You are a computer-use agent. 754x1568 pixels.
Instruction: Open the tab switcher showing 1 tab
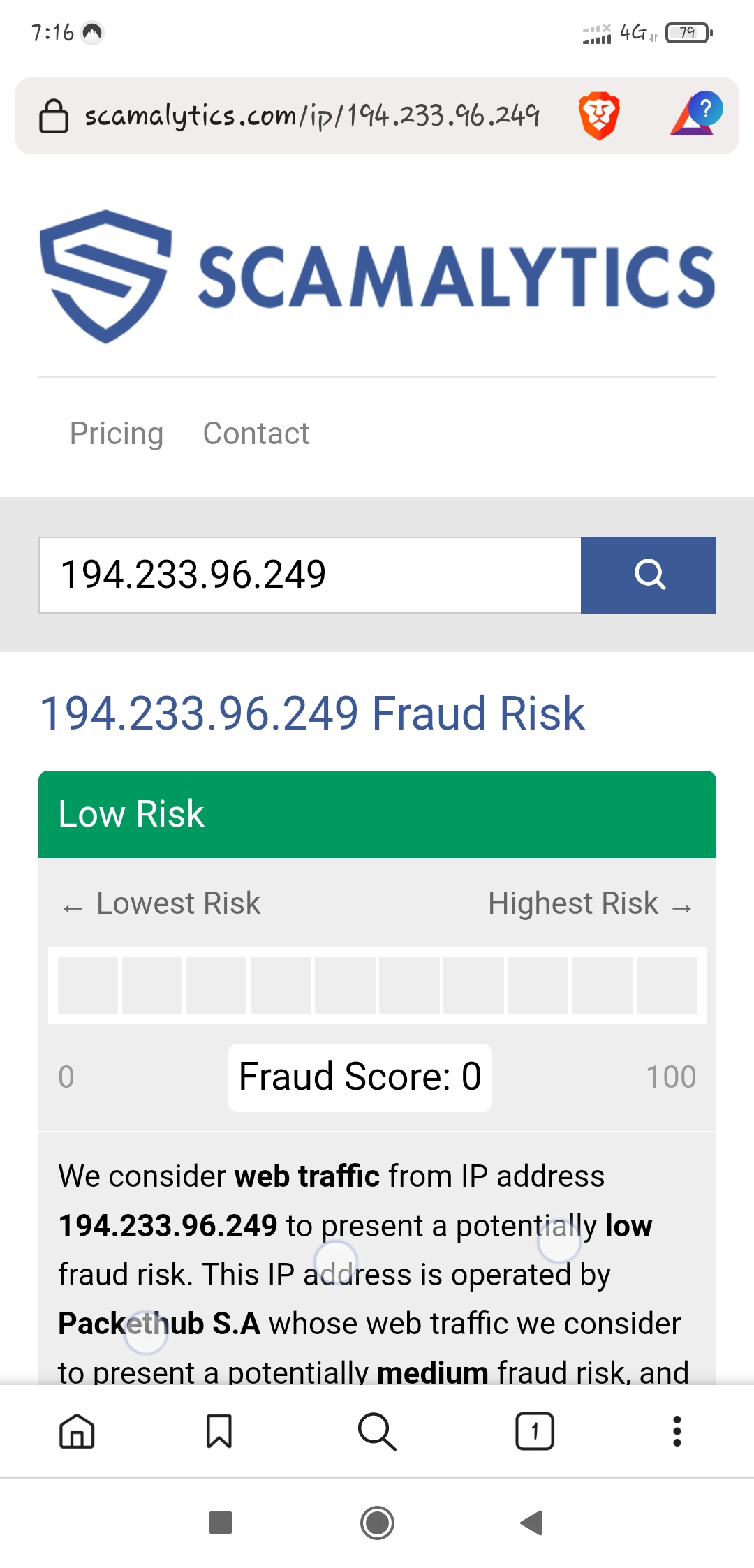pos(535,1431)
